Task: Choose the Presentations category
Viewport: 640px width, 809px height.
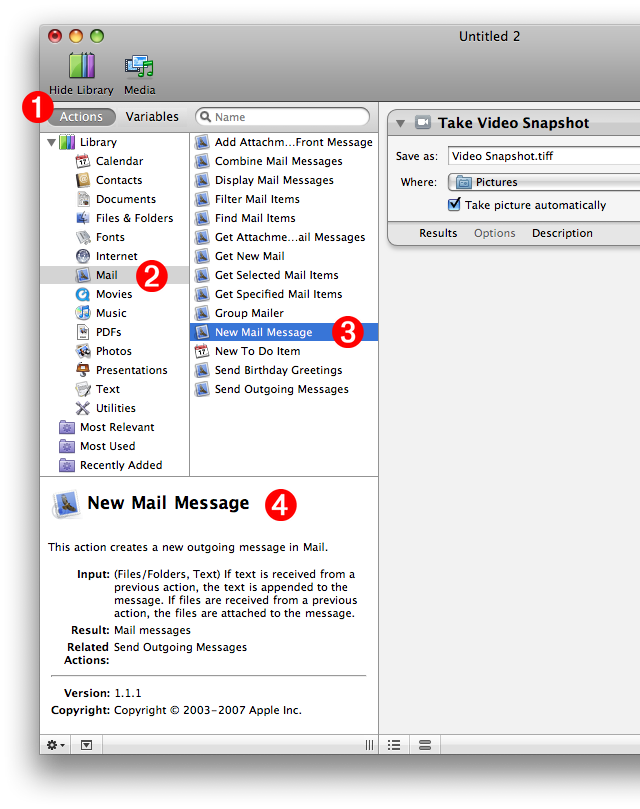Action: pyautogui.click(x=121, y=370)
